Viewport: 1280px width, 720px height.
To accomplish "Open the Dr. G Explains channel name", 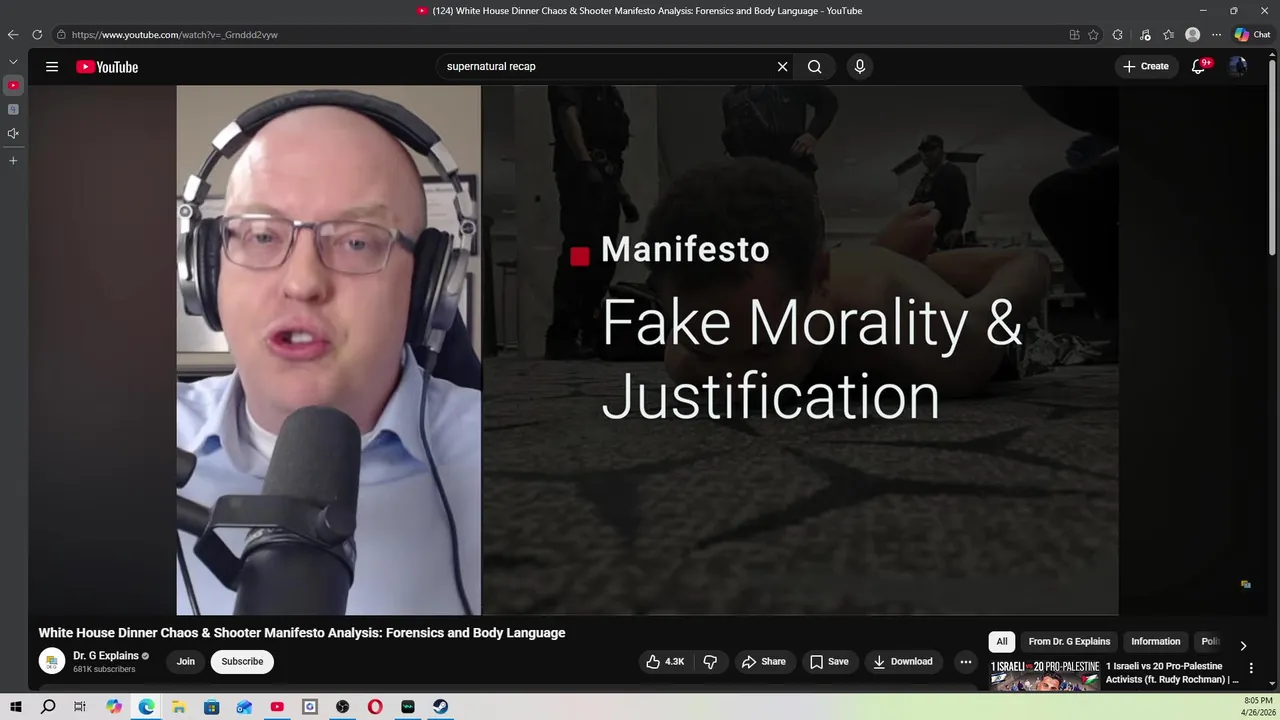I will 106,656.
